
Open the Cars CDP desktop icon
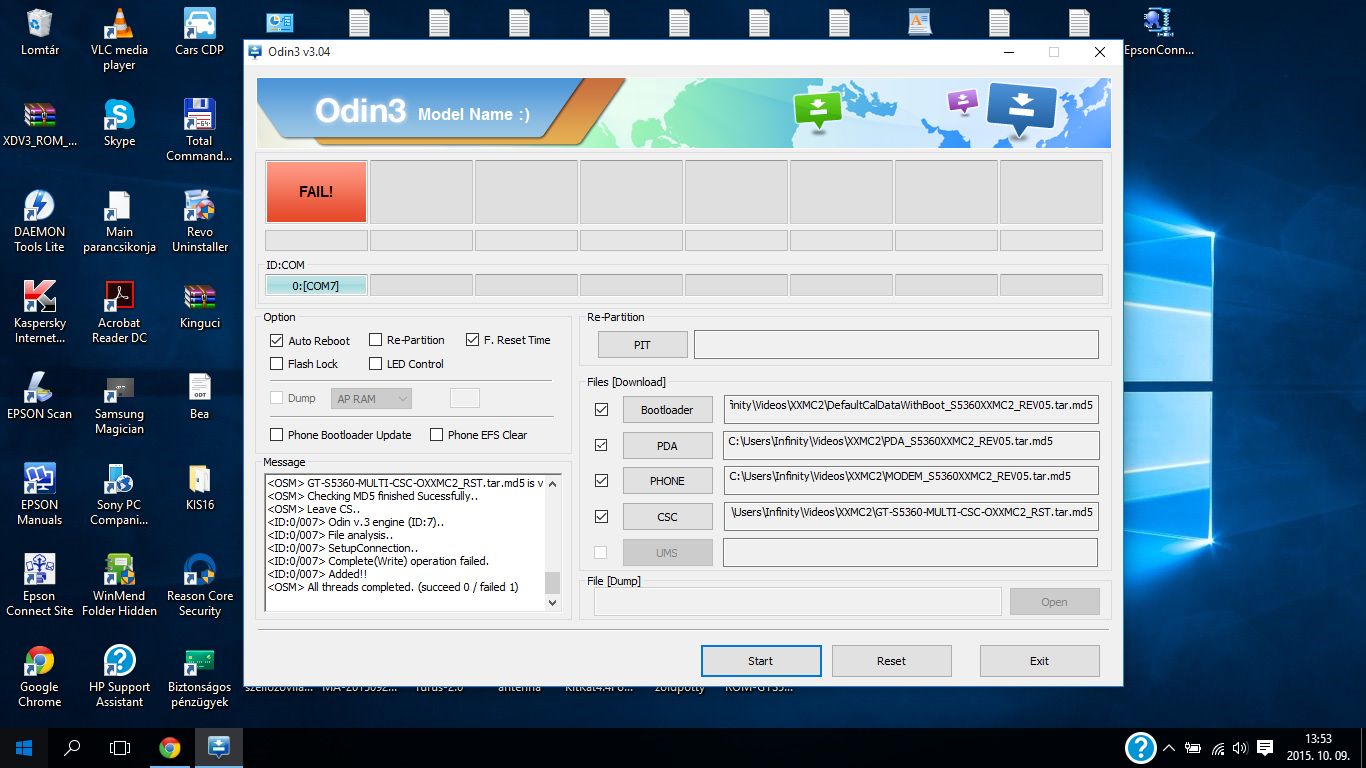[x=200, y=32]
